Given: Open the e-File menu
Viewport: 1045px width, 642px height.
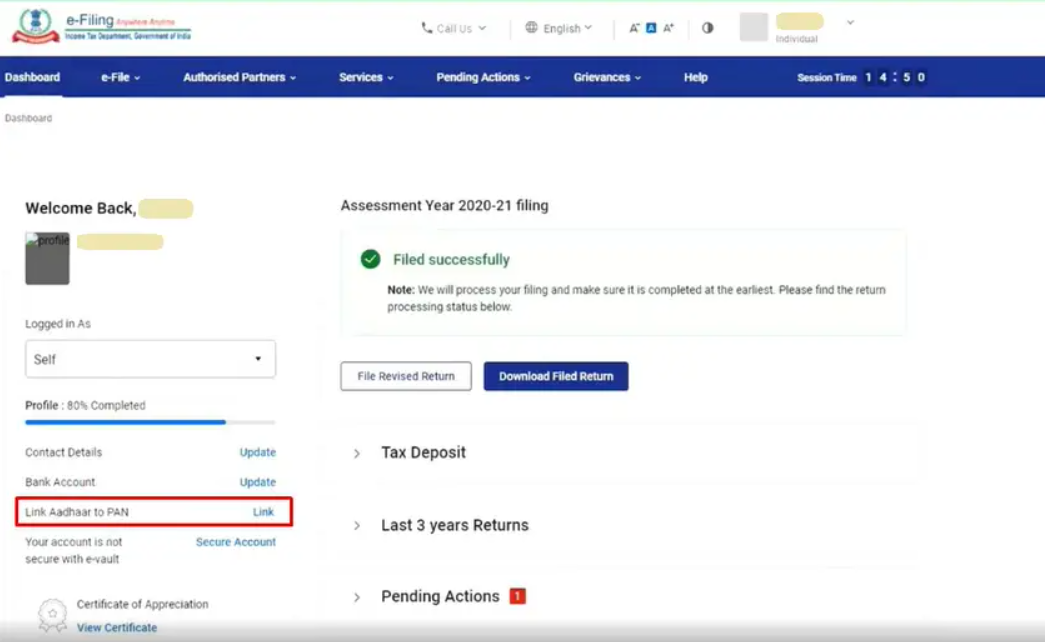Looking at the screenshot, I should click(x=120, y=77).
